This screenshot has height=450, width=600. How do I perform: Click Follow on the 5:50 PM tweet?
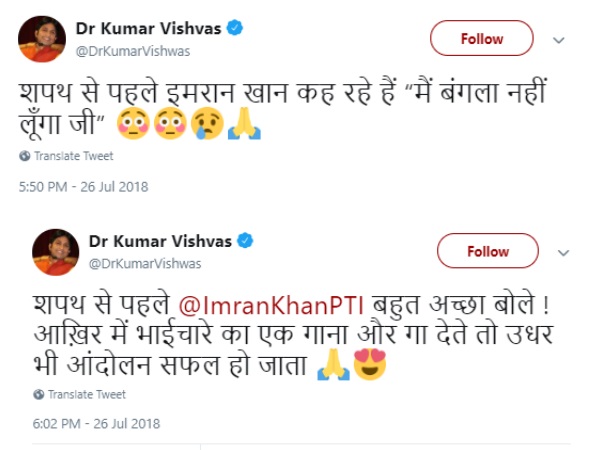(481, 39)
